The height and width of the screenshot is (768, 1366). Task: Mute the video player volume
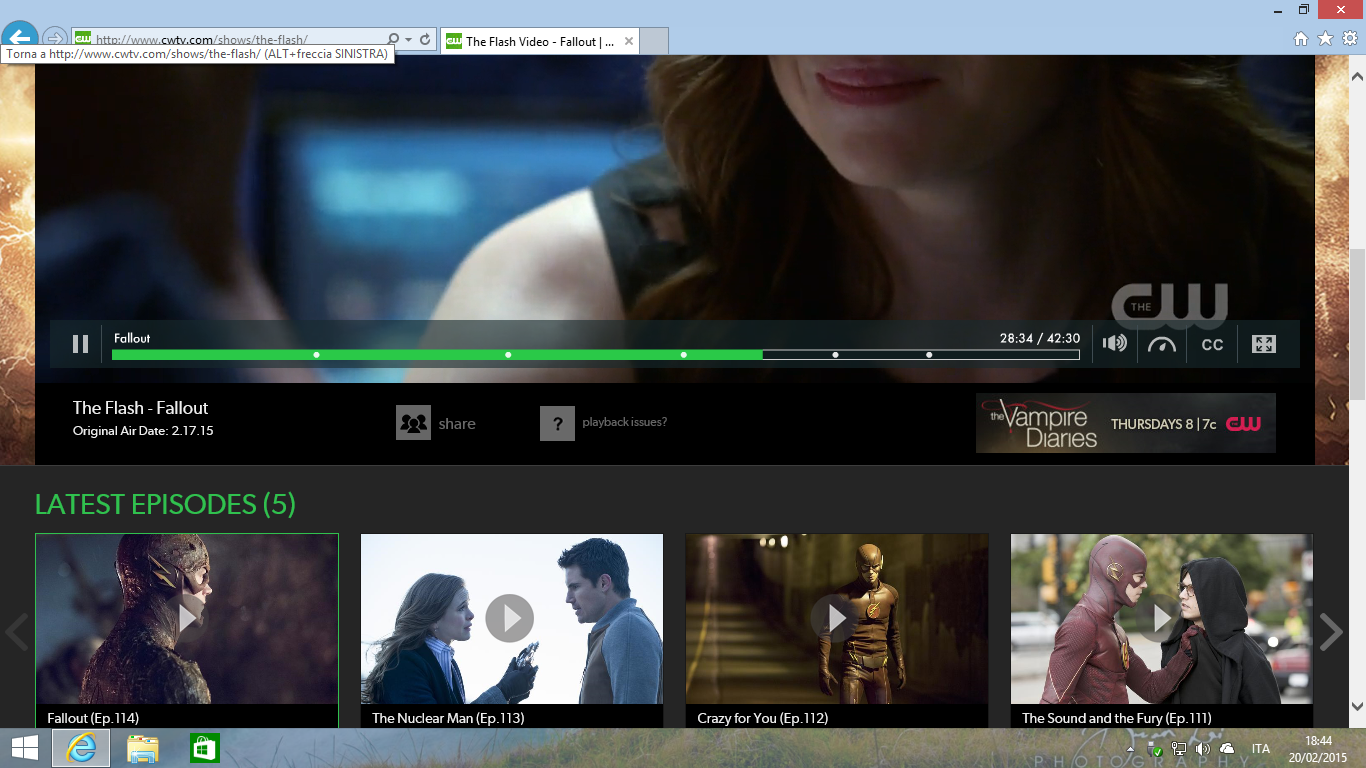pyautogui.click(x=1114, y=344)
